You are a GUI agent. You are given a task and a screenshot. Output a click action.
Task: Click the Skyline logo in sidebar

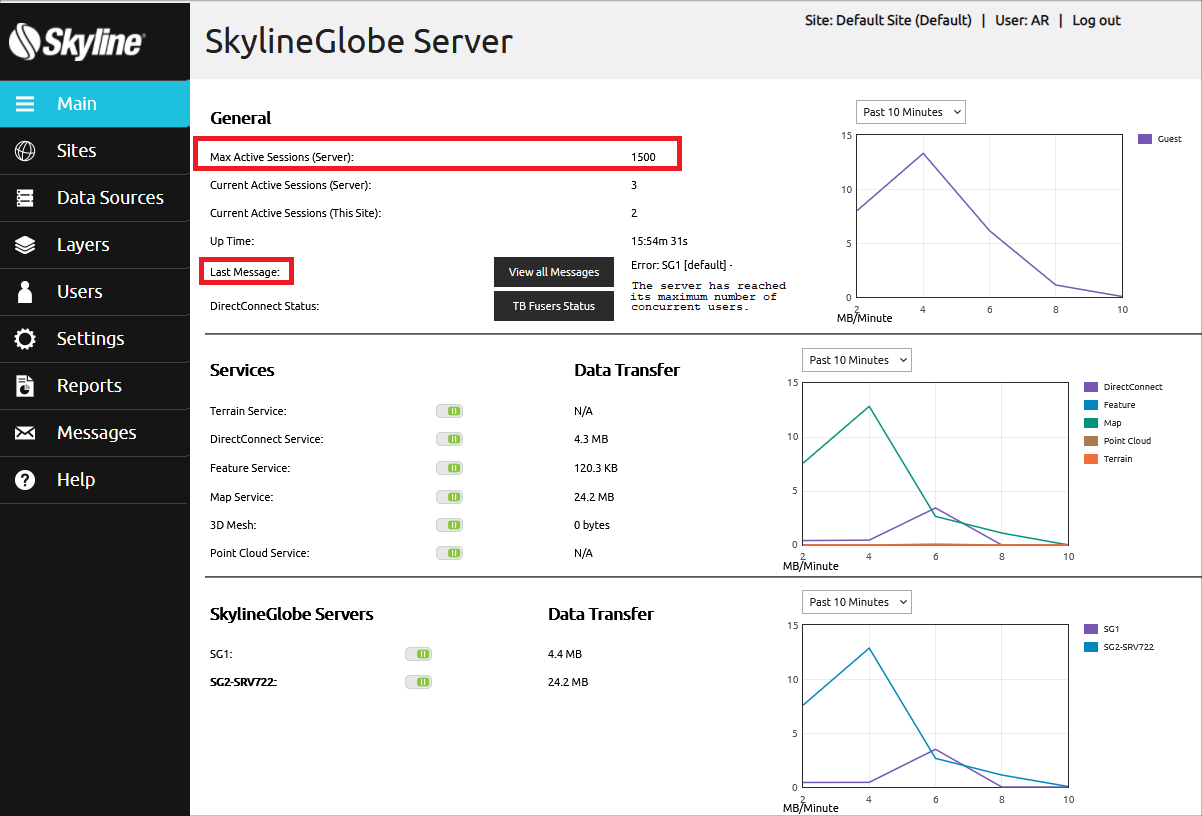pos(77,41)
